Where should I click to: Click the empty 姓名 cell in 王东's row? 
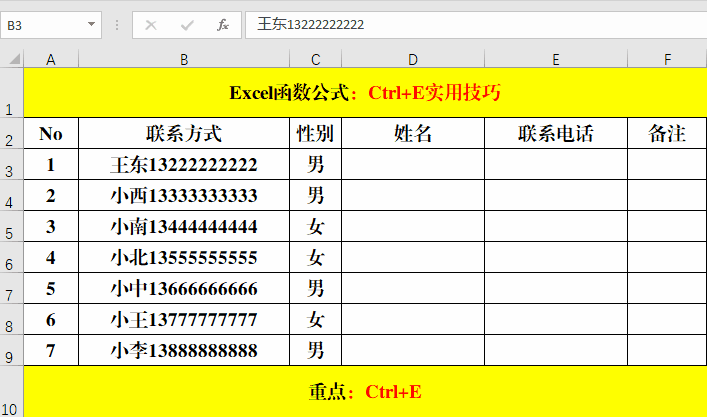point(413,165)
